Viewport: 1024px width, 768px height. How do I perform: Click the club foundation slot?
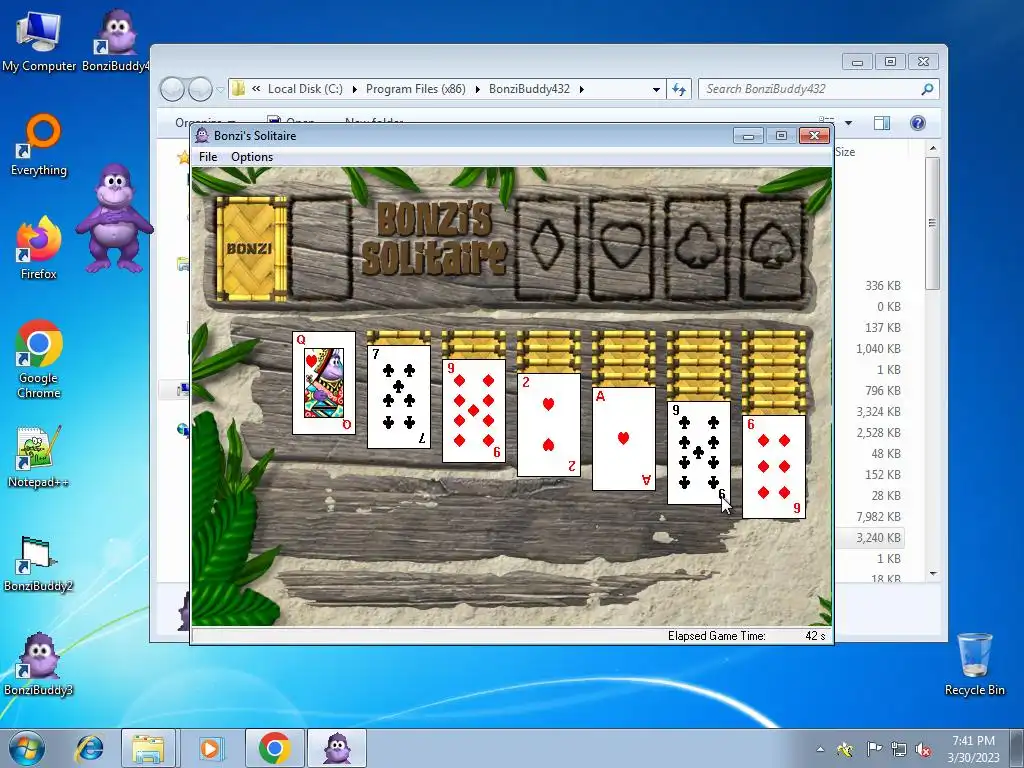tap(697, 249)
